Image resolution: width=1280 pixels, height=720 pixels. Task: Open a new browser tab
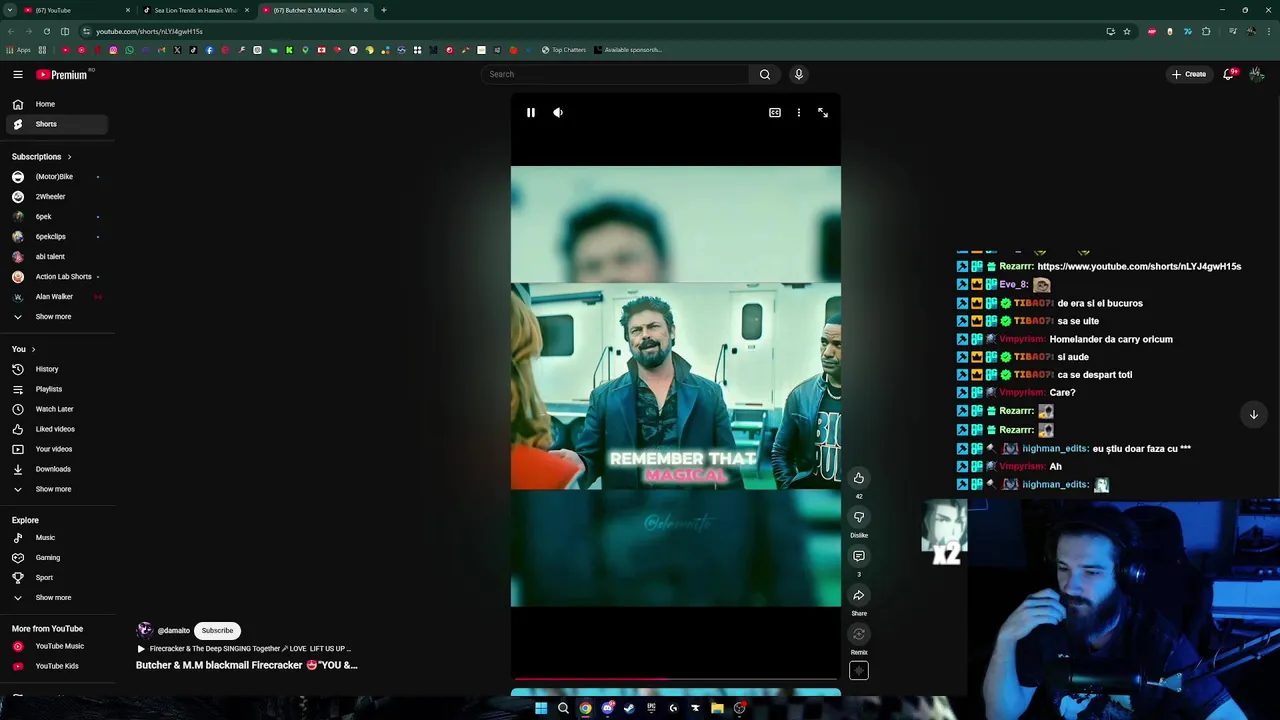(384, 10)
